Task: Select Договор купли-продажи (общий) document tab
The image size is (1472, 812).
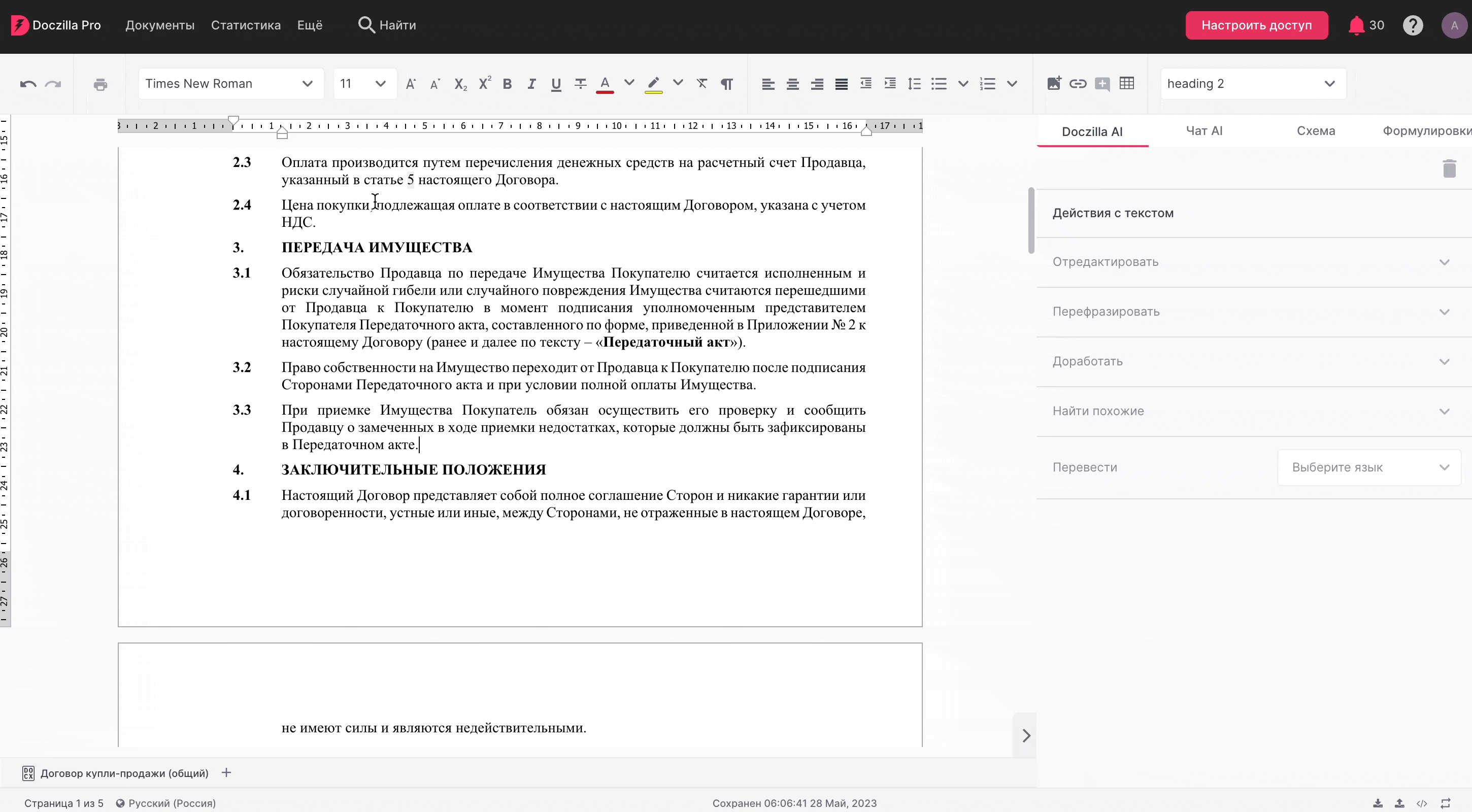Action: point(116,773)
